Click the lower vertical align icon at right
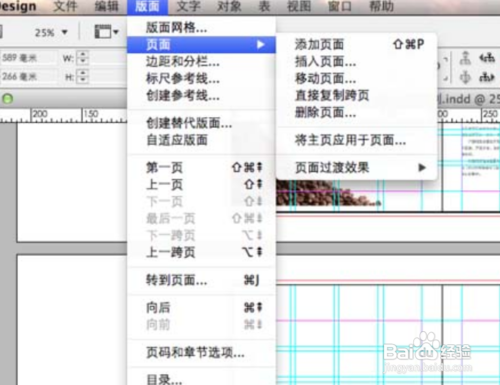Image resolution: width=500 pixels, height=385 pixels. [x=465, y=77]
